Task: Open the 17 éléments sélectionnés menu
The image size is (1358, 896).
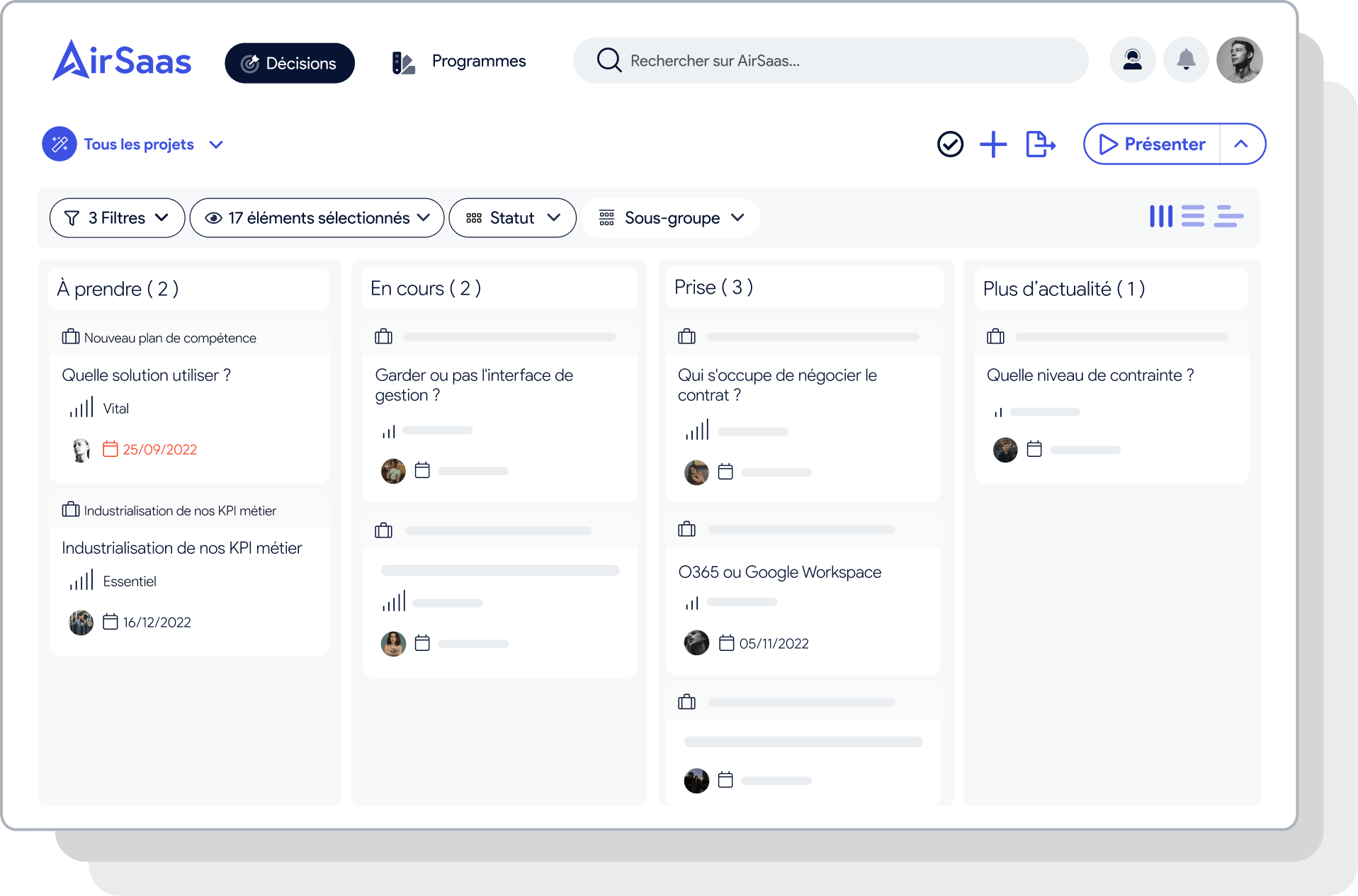Action: tap(317, 217)
